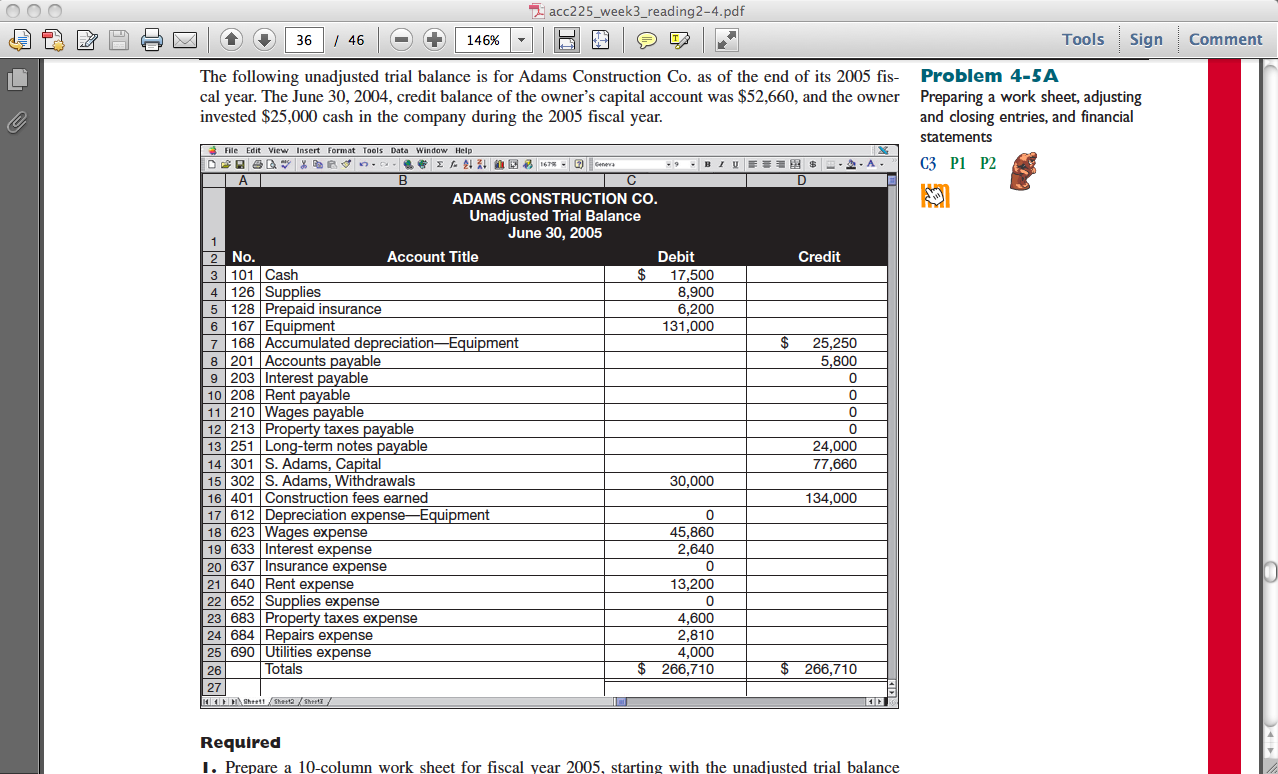This screenshot has height=774, width=1278.
Task: Open the email attachment icon
Action: 186,39
